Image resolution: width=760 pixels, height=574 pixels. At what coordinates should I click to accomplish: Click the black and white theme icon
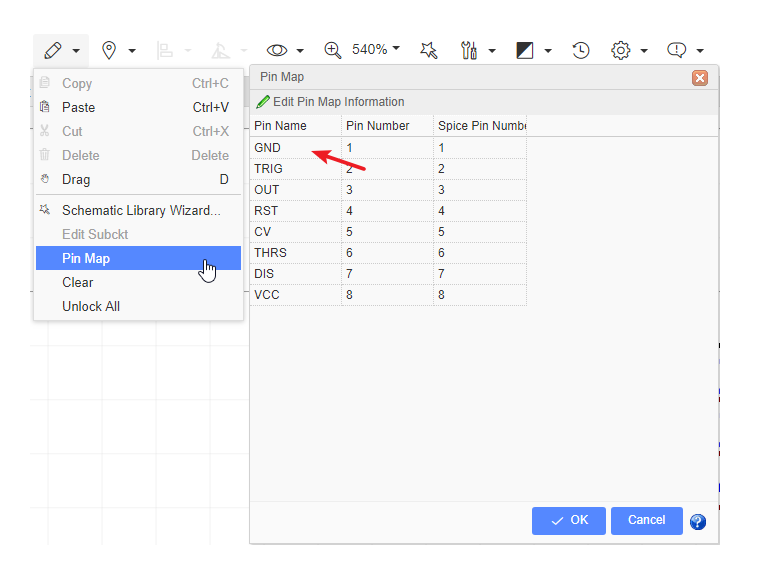tap(525, 50)
